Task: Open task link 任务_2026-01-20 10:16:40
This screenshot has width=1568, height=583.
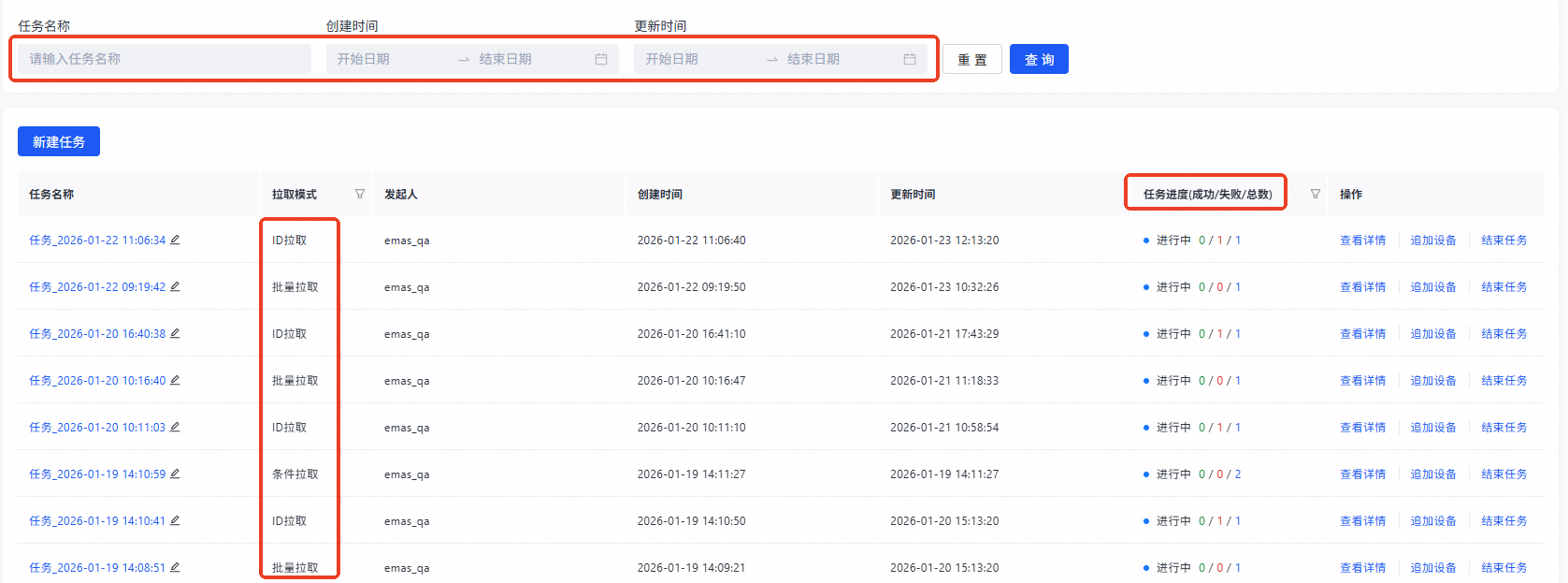Action: pyautogui.click(x=97, y=381)
